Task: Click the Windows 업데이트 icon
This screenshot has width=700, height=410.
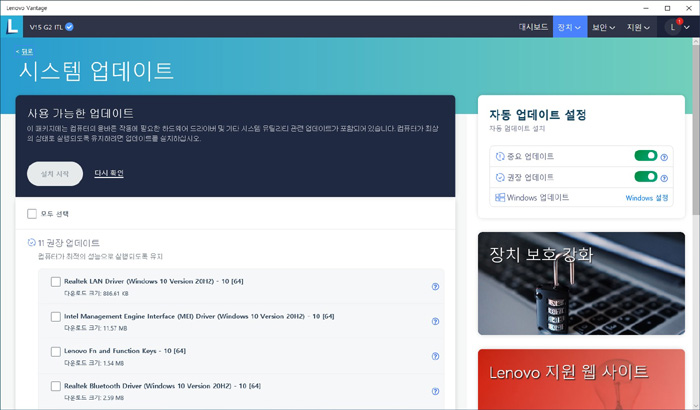Action: click(x=500, y=197)
